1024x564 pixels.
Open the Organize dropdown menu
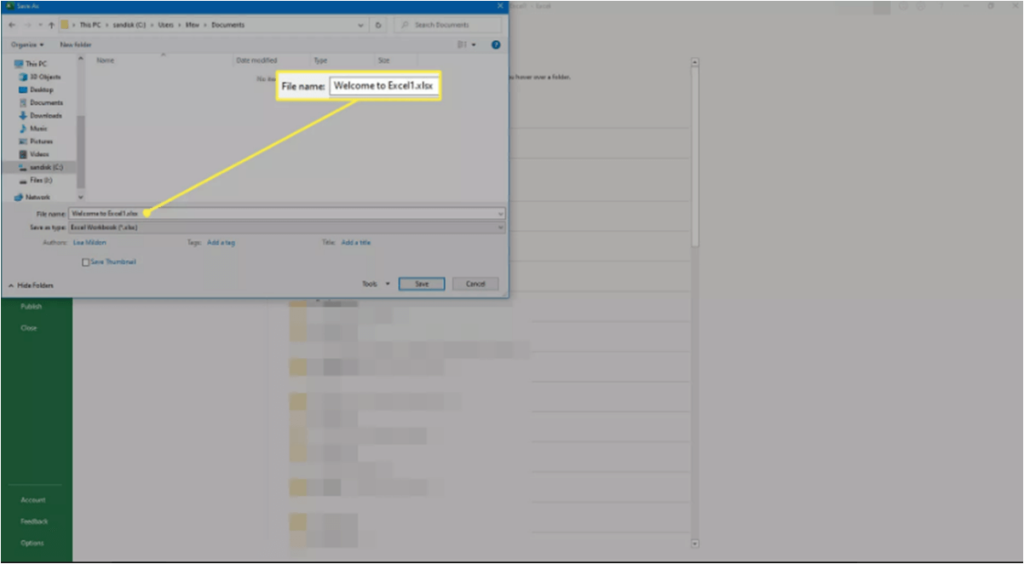point(26,45)
